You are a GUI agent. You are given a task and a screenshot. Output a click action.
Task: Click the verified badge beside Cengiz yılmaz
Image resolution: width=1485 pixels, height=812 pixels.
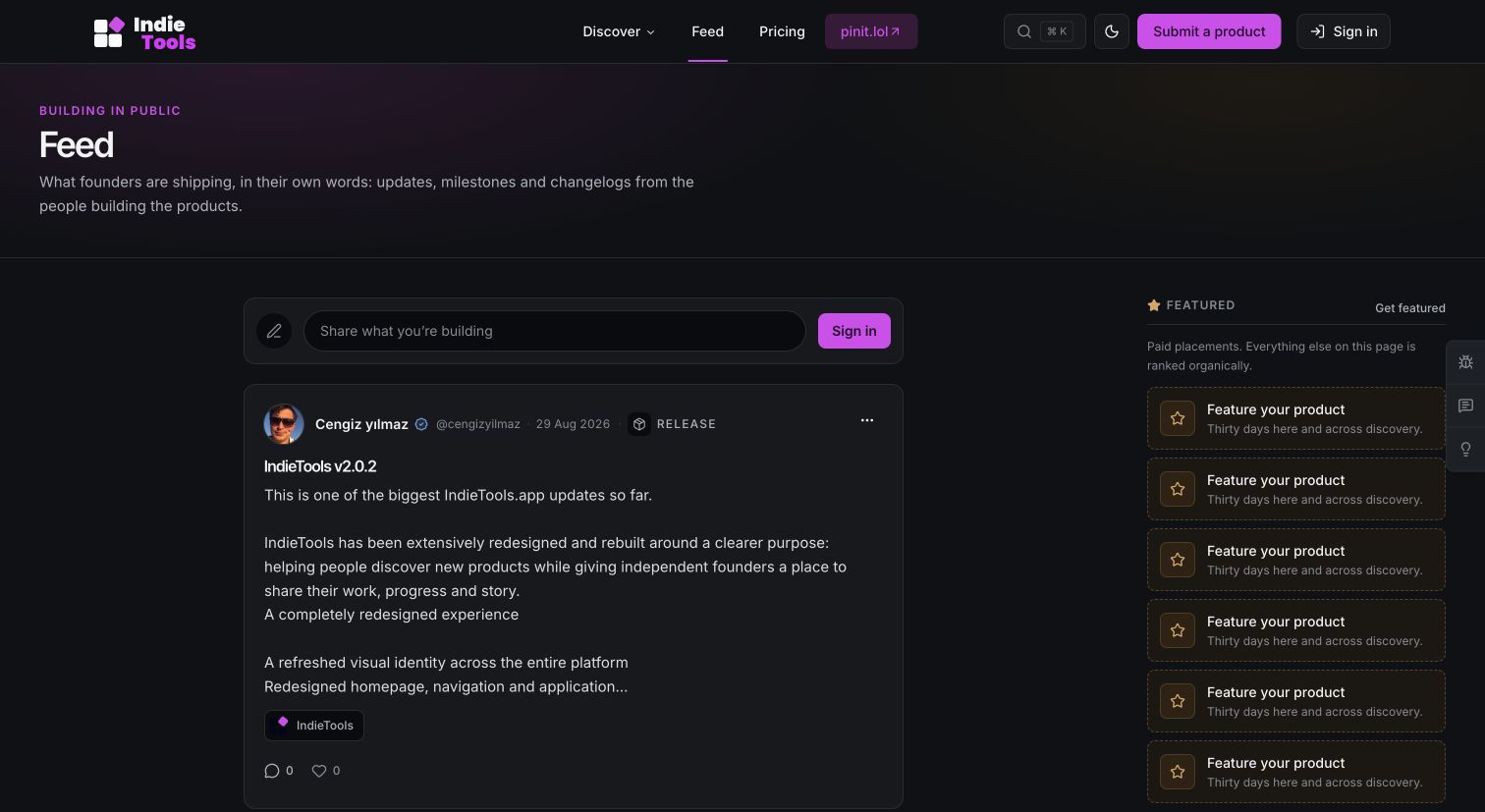pos(421,424)
